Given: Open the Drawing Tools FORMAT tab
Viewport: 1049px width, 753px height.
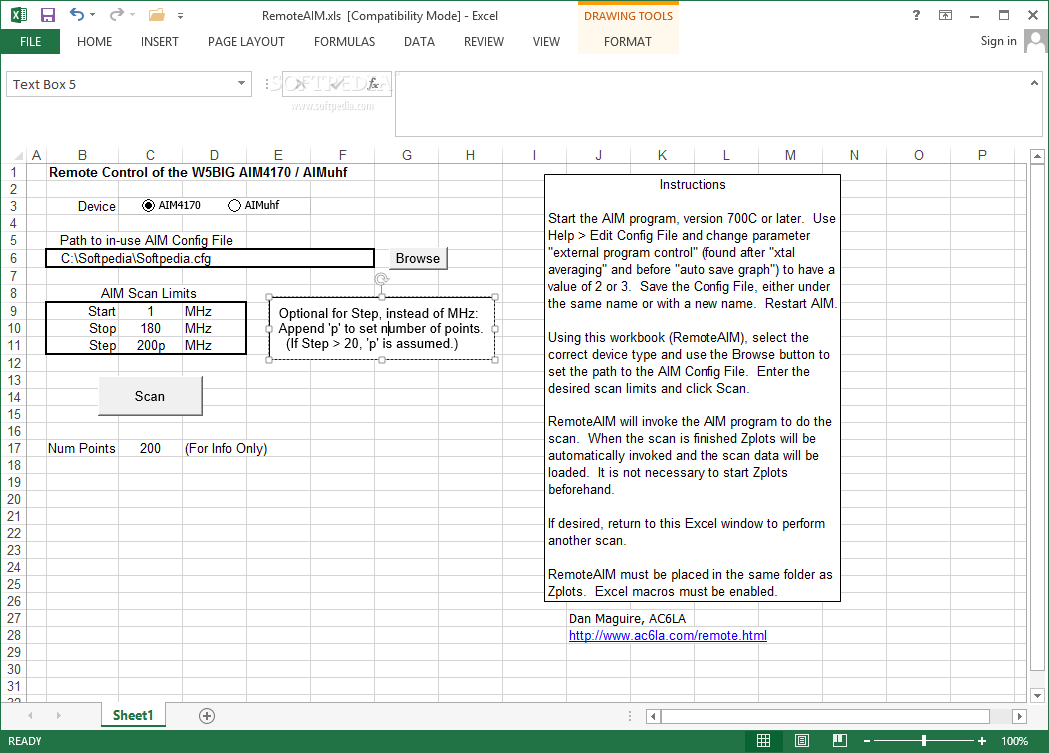Looking at the screenshot, I should pos(628,41).
